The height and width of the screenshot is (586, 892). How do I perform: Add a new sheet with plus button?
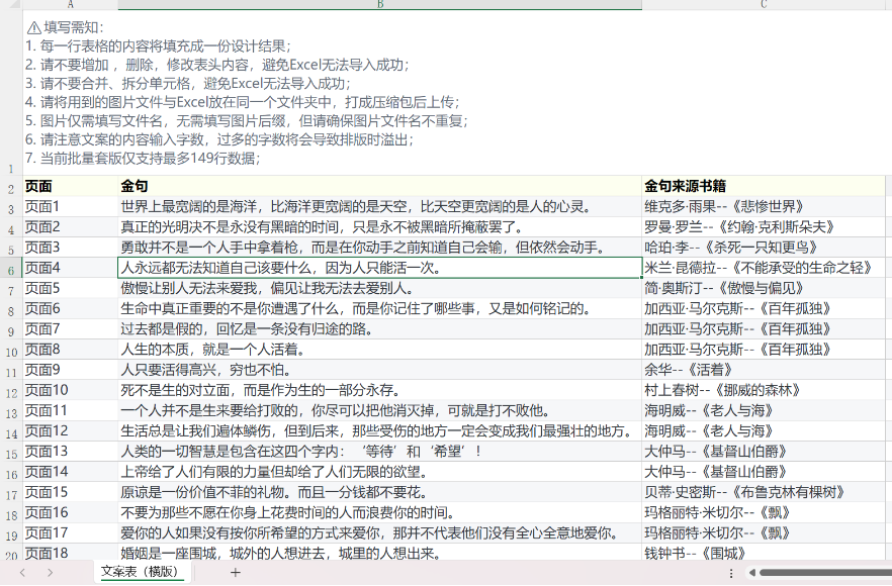coord(236,572)
